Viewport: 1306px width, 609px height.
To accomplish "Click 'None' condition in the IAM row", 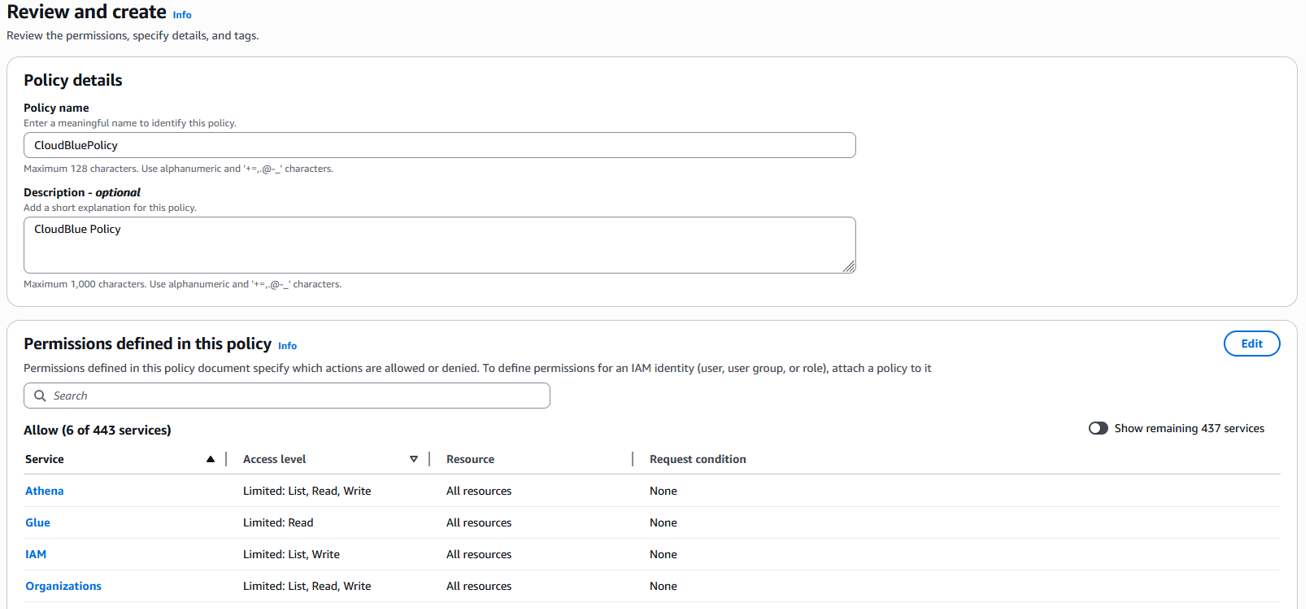I will coord(663,554).
